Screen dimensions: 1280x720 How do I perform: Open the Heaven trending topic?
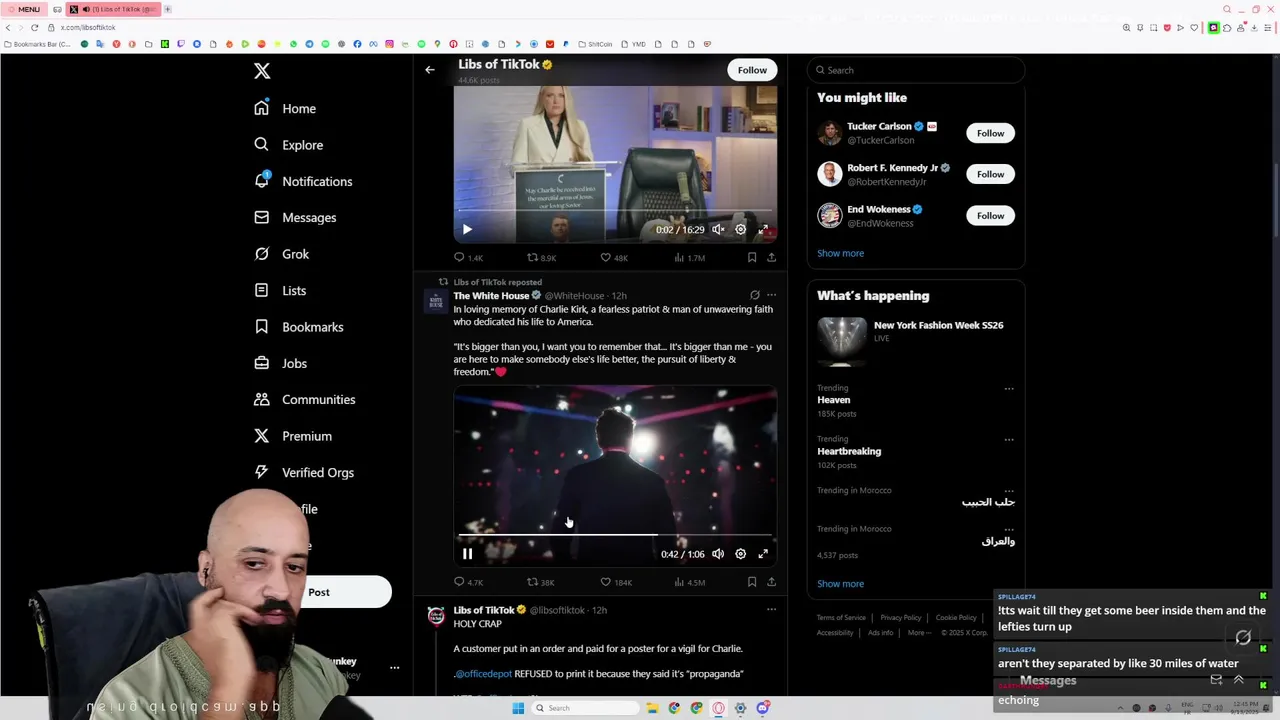(x=833, y=400)
